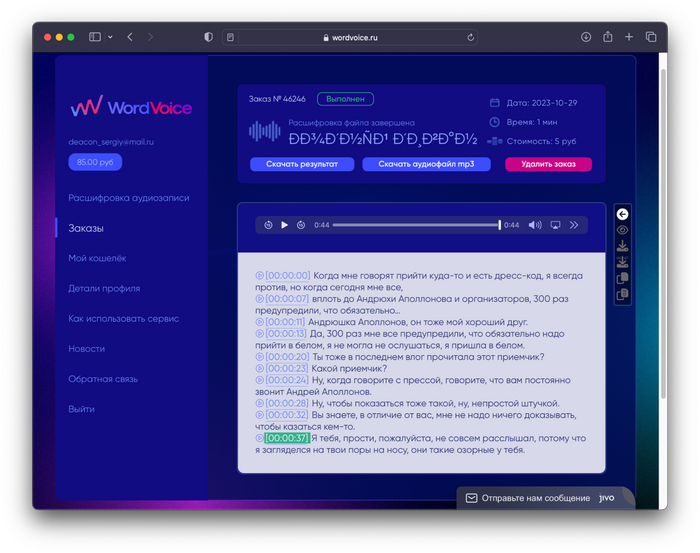Click the highlighted green timestamp [00:00:37]

287,438
